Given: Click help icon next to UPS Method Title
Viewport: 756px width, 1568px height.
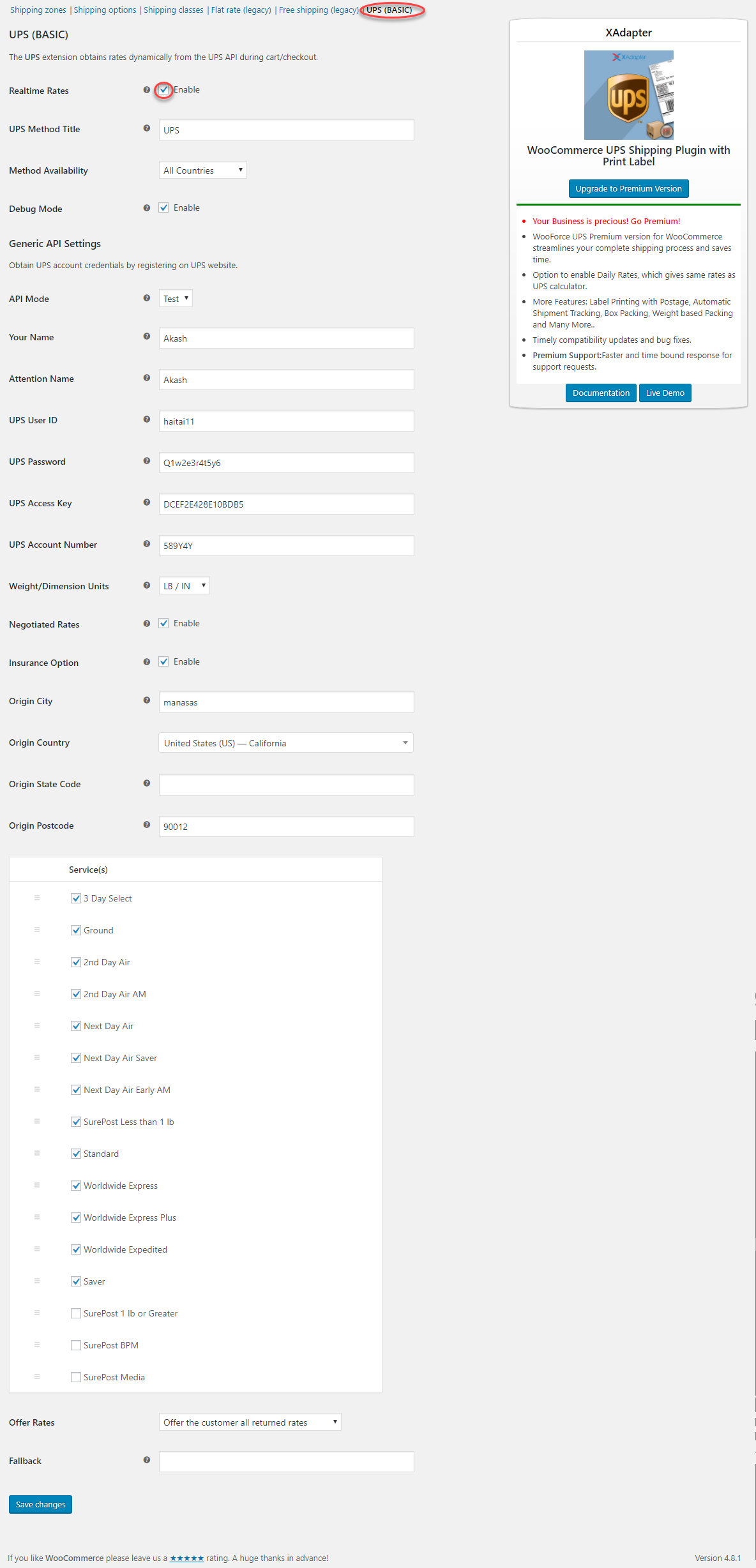Looking at the screenshot, I should tap(147, 128).
